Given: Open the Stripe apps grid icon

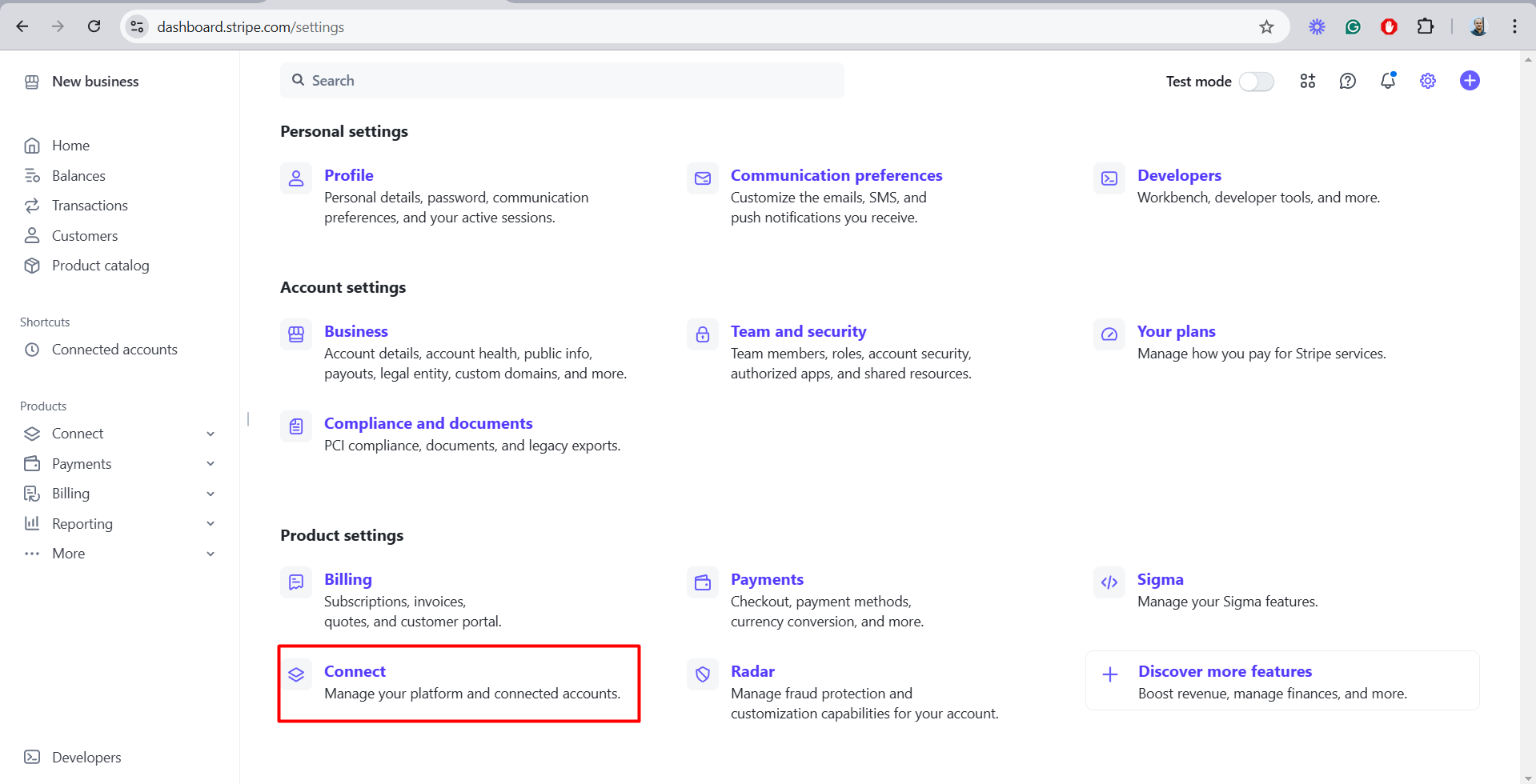Looking at the screenshot, I should 1308,81.
